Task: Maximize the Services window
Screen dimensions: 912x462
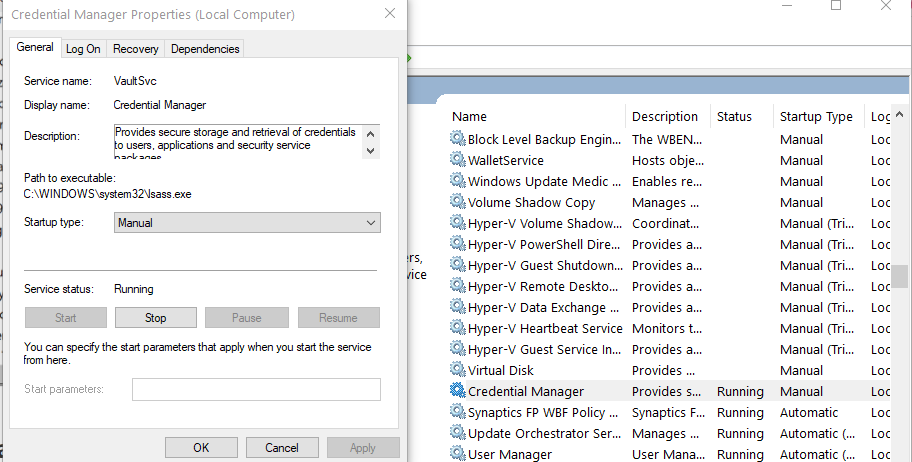Action: tap(836, 5)
